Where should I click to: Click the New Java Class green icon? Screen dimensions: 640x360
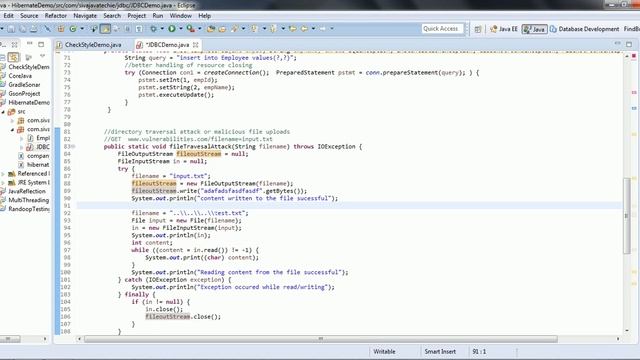73,29
